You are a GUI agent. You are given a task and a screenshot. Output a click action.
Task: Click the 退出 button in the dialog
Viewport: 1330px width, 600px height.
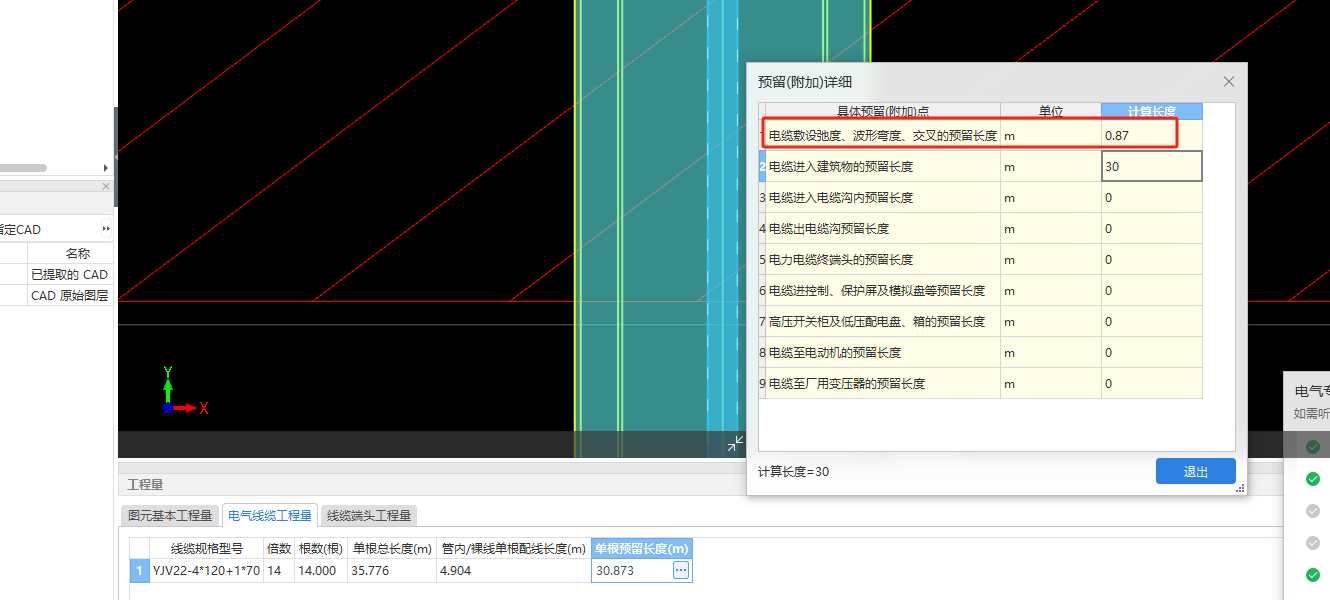(1195, 470)
